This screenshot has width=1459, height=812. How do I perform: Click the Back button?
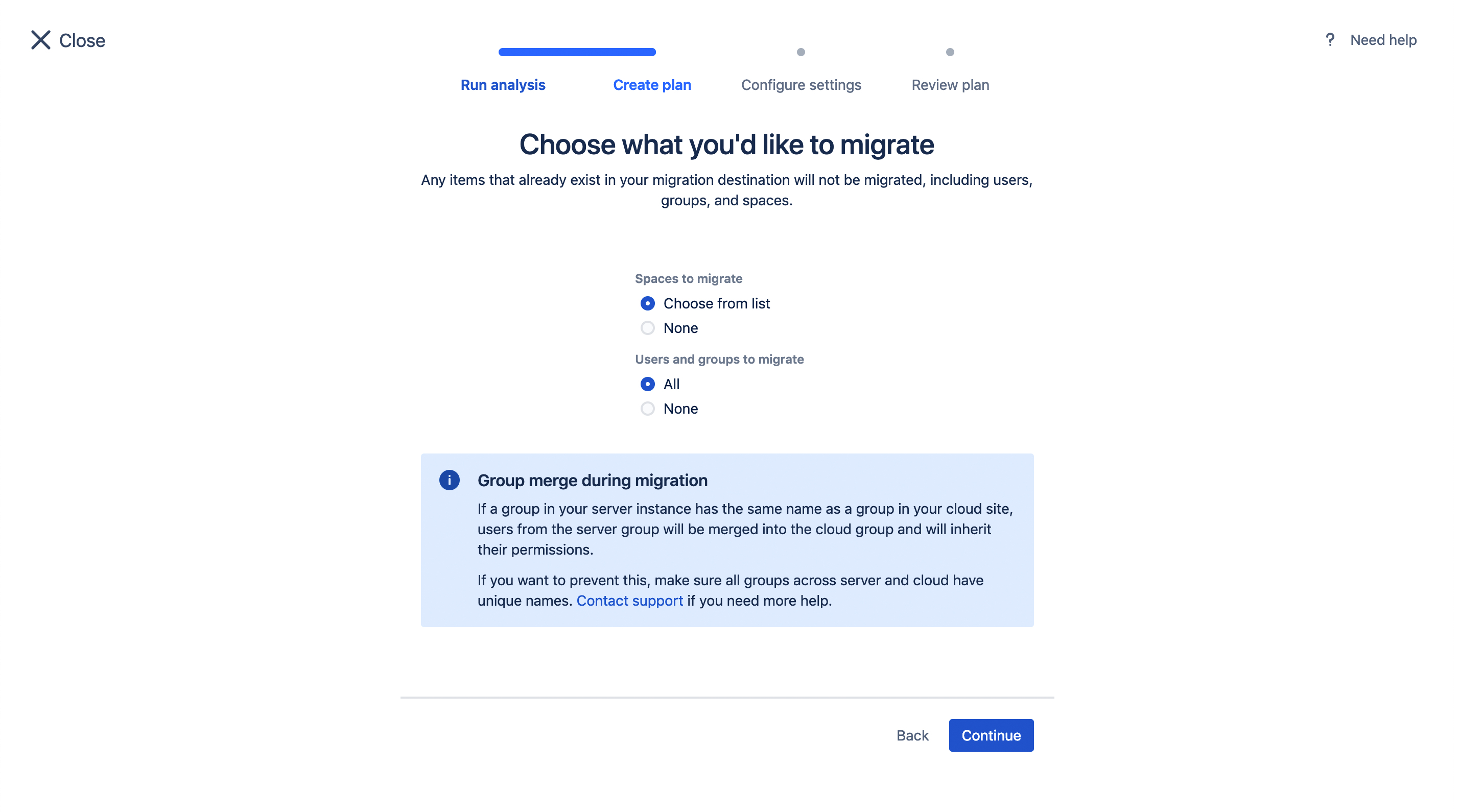click(x=912, y=735)
